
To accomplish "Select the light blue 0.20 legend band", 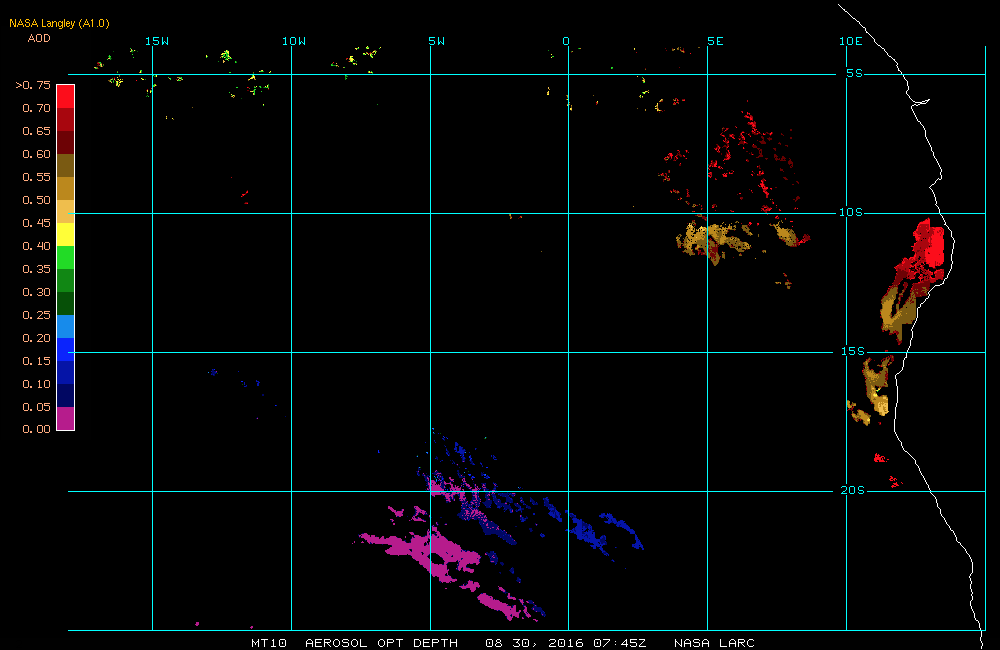I will (66, 326).
